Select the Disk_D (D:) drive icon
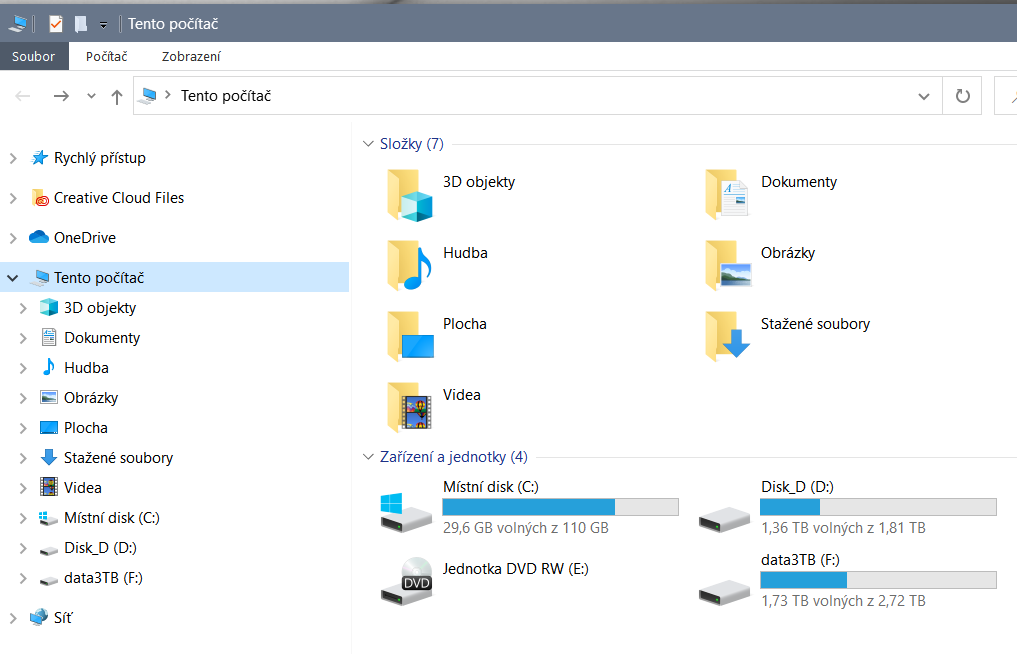The width and height of the screenshot is (1017, 654). 724,520
